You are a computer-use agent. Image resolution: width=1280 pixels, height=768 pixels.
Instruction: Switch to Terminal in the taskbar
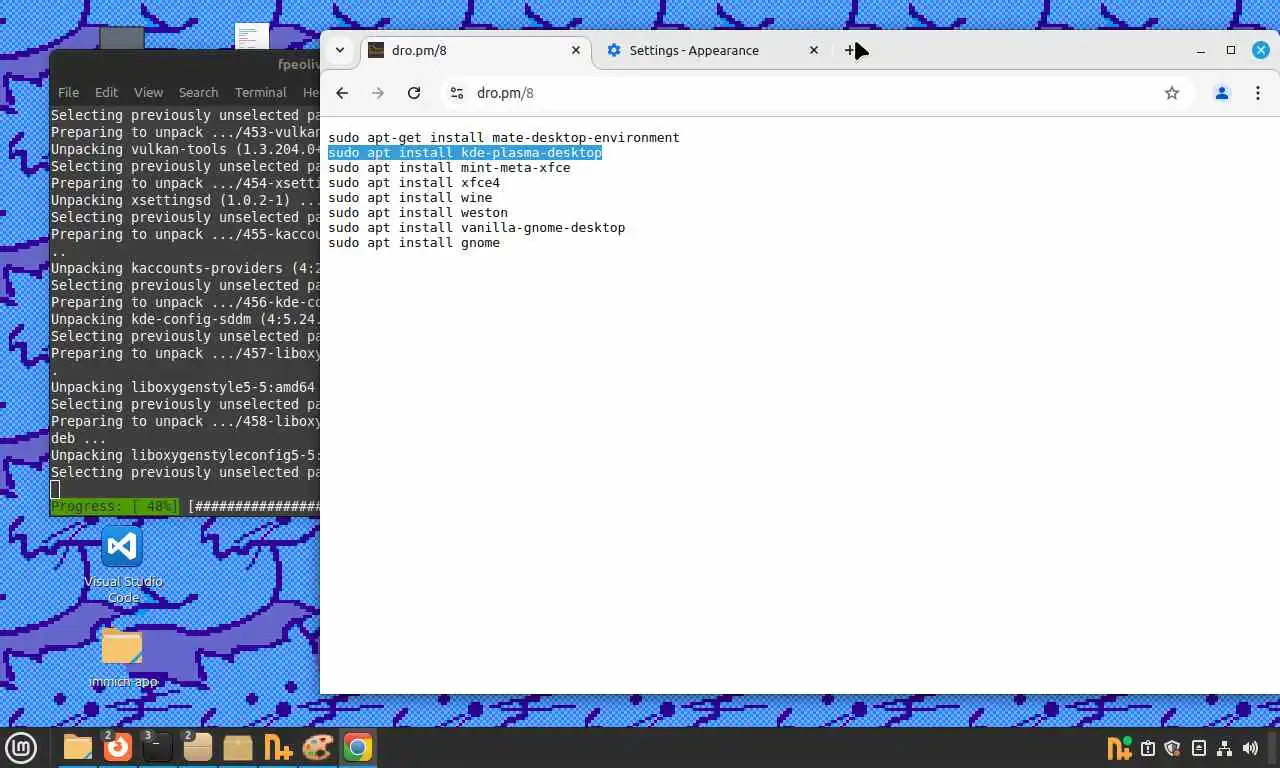click(158, 747)
